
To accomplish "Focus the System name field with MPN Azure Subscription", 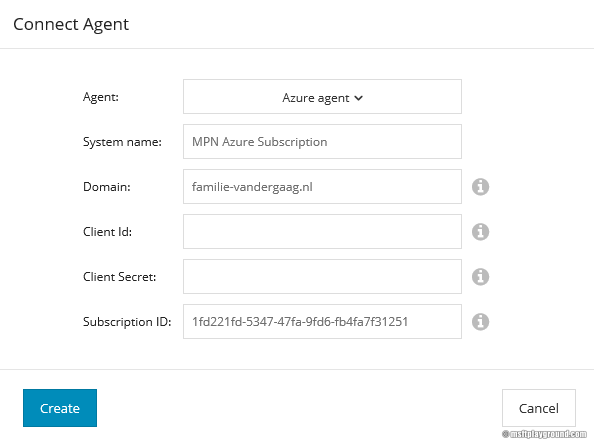I will [322, 142].
